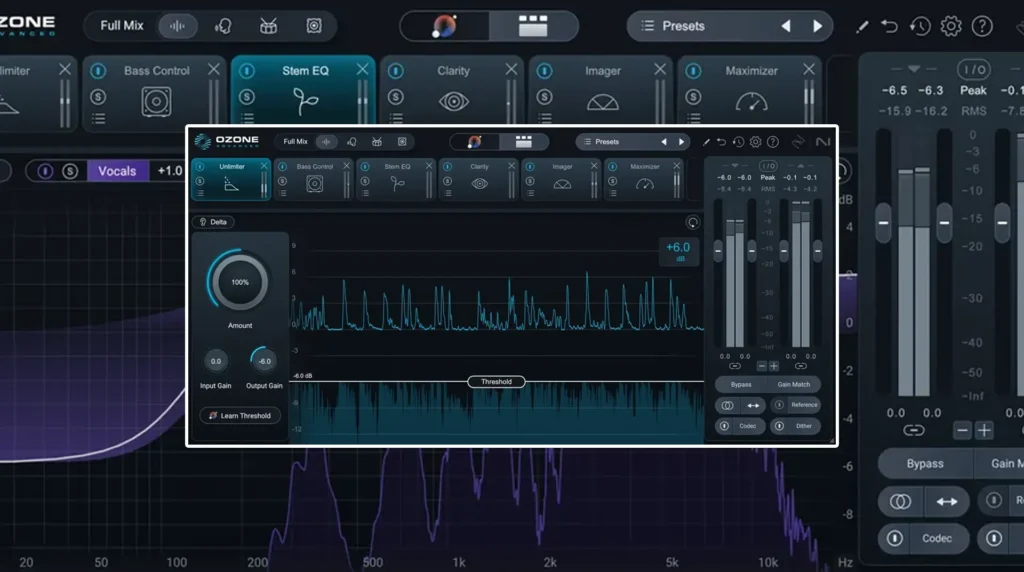
Task: Remove the Unlimiter module in inset window
Action: pos(264,167)
